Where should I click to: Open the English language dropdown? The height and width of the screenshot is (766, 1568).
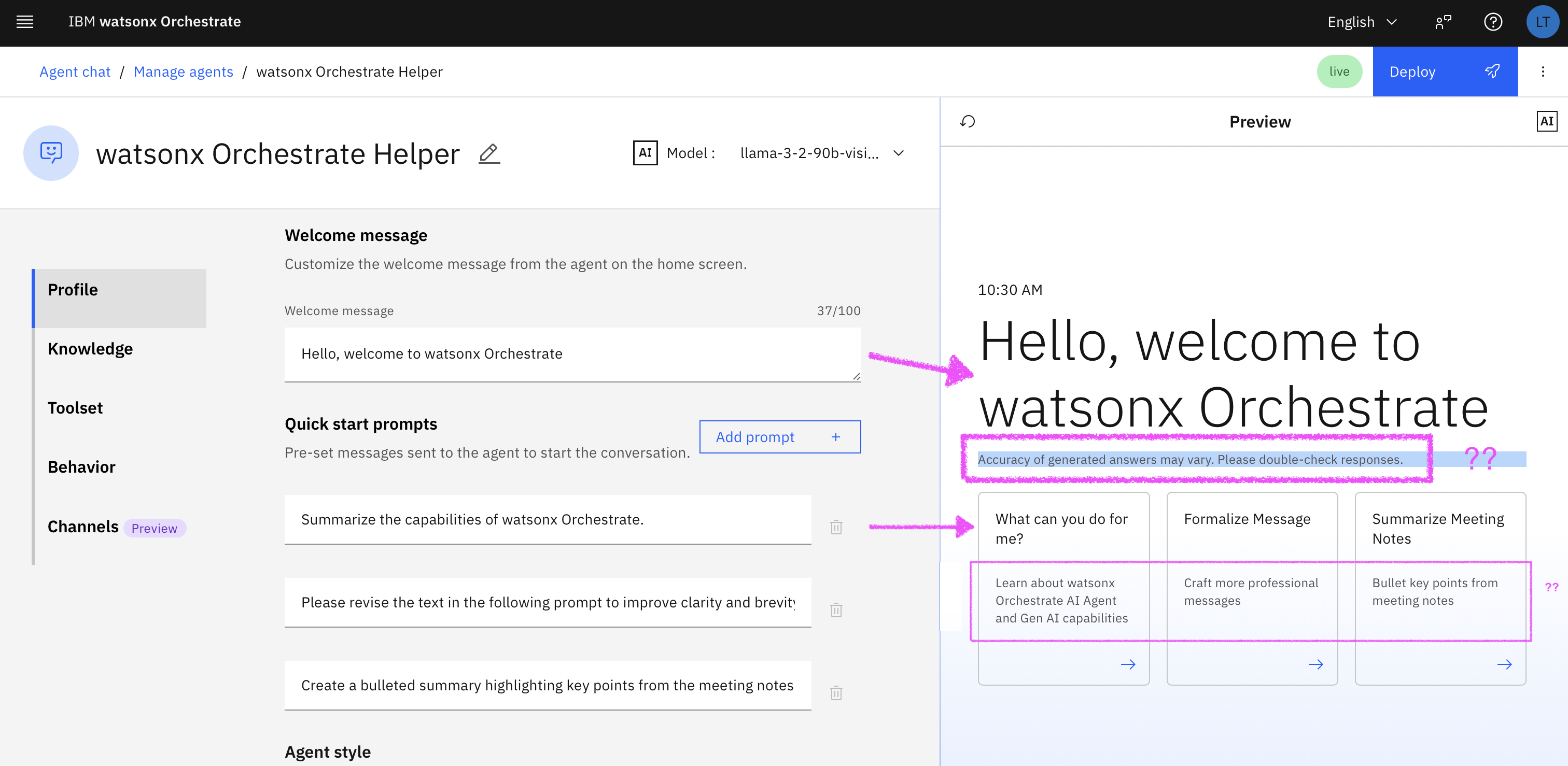(x=1362, y=22)
